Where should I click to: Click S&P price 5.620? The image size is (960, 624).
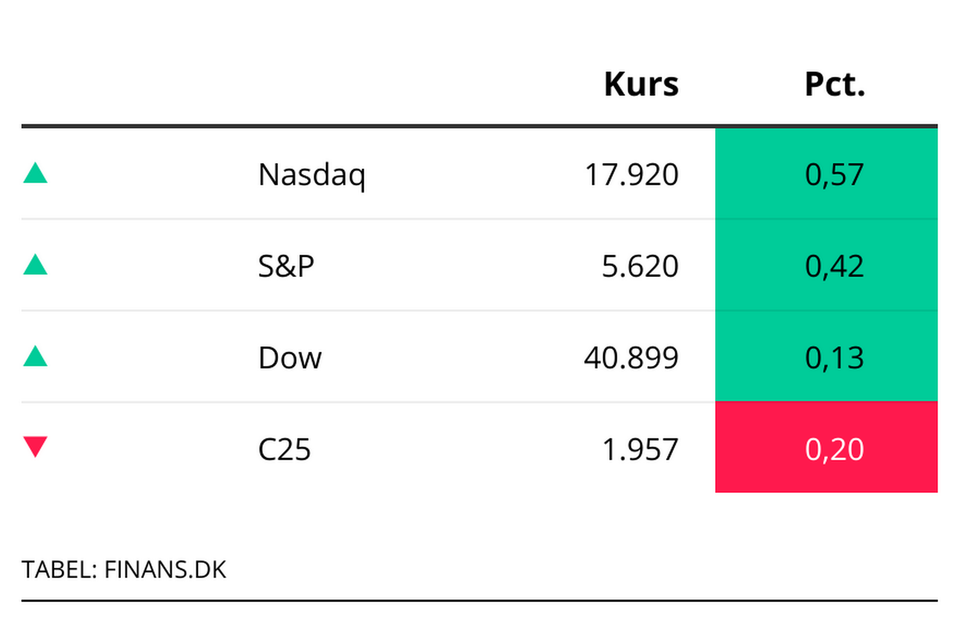[640, 266]
